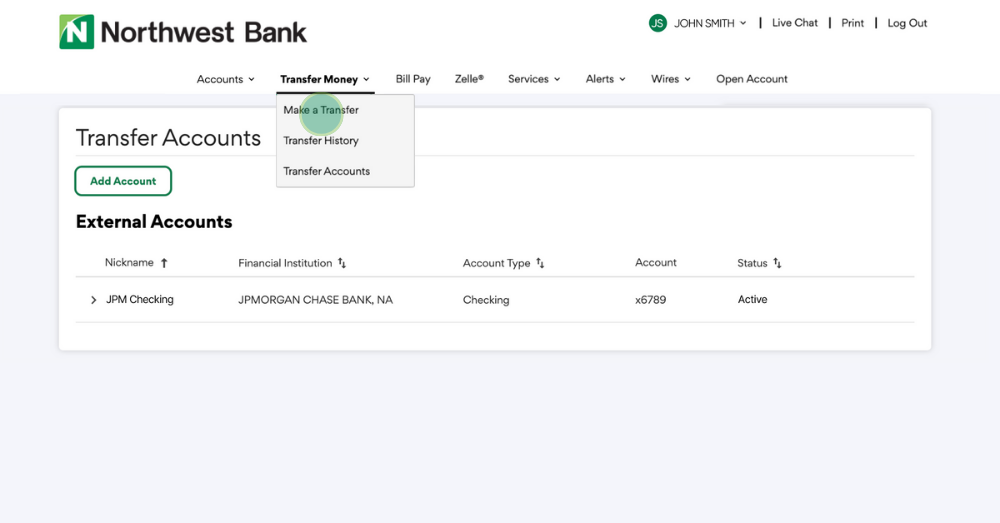Open the JOHN SMITH user dropdown
1000x523 pixels.
(710, 23)
